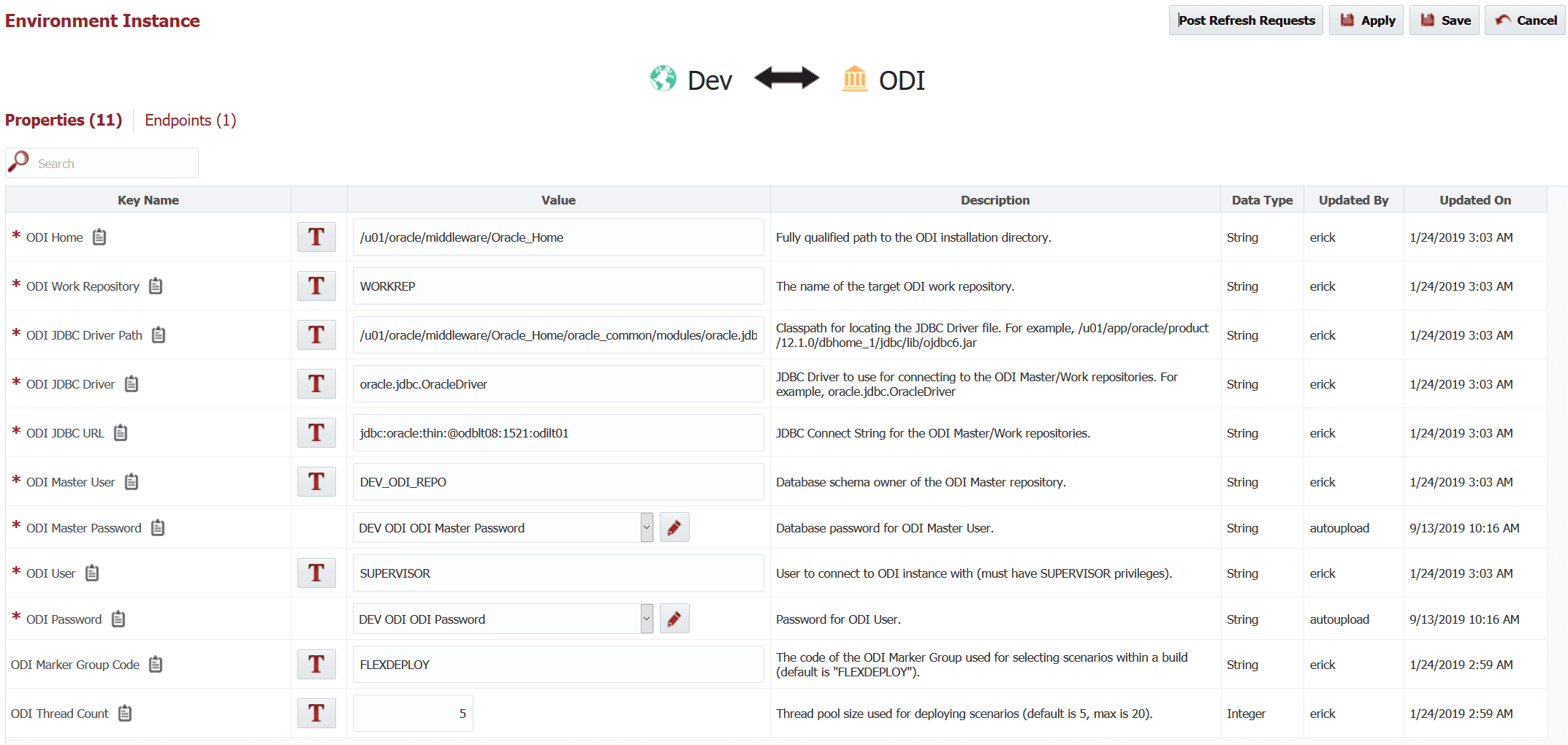Image resolution: width=1568 pixels, height=745 pixels.
Task: Click clipboard icon beside ODI Thread Count
Action: [x=125, y=714]
